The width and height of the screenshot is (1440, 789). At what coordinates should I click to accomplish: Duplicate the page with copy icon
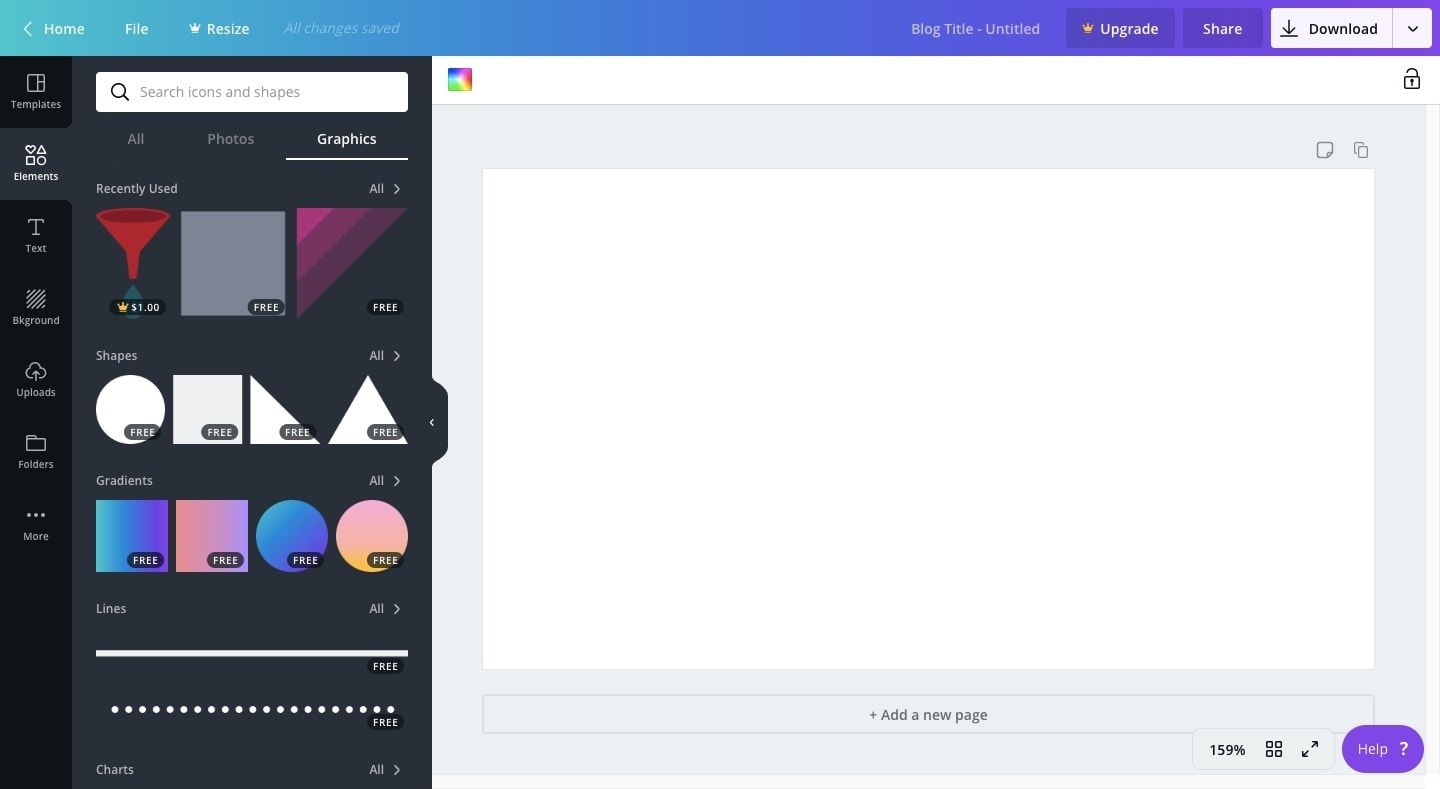click(1361, 150)
